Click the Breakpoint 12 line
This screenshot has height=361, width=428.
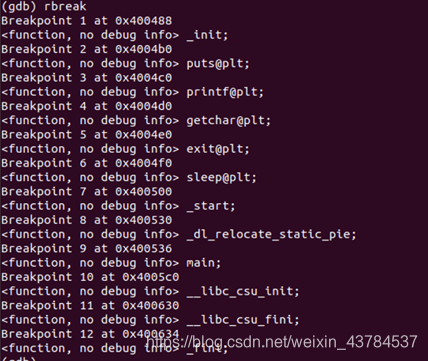pos(90,334)
